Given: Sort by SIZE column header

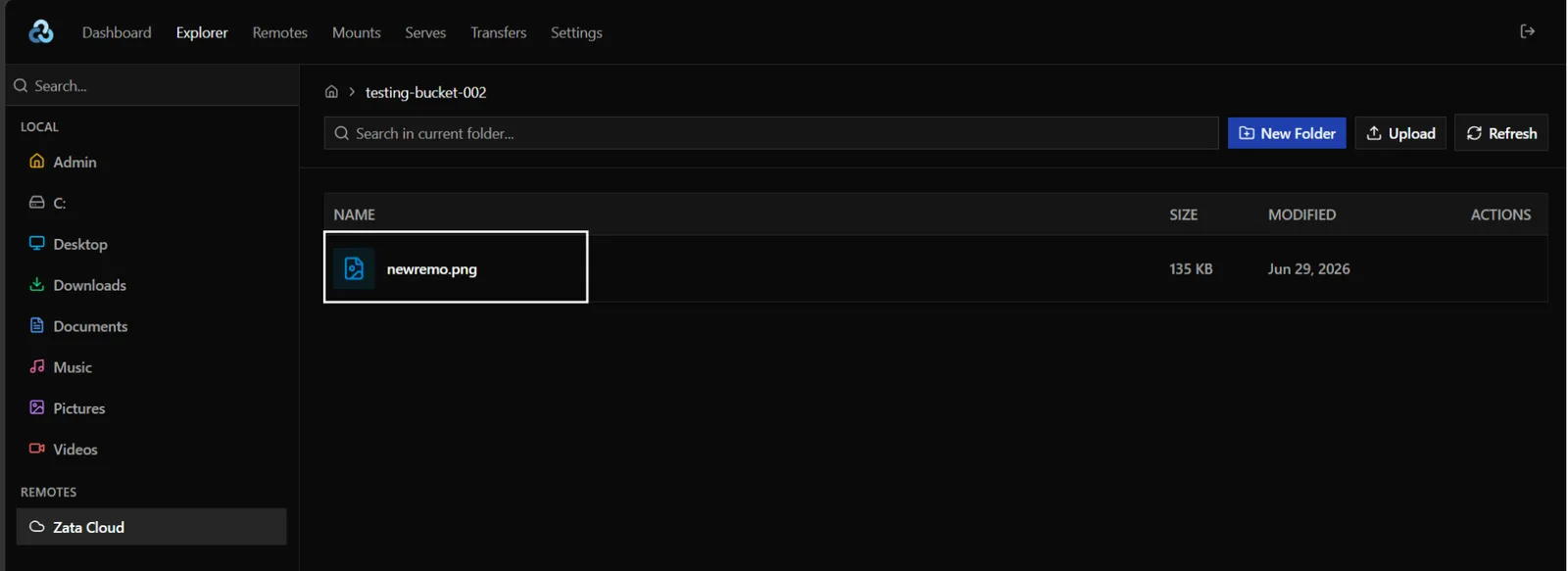Looking at the screenshot, I should 1183,214.
